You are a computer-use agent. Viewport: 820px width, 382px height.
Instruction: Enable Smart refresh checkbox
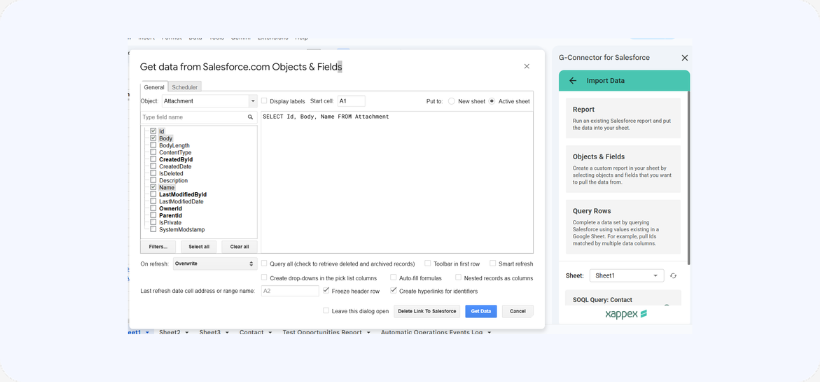click(493, 264)
